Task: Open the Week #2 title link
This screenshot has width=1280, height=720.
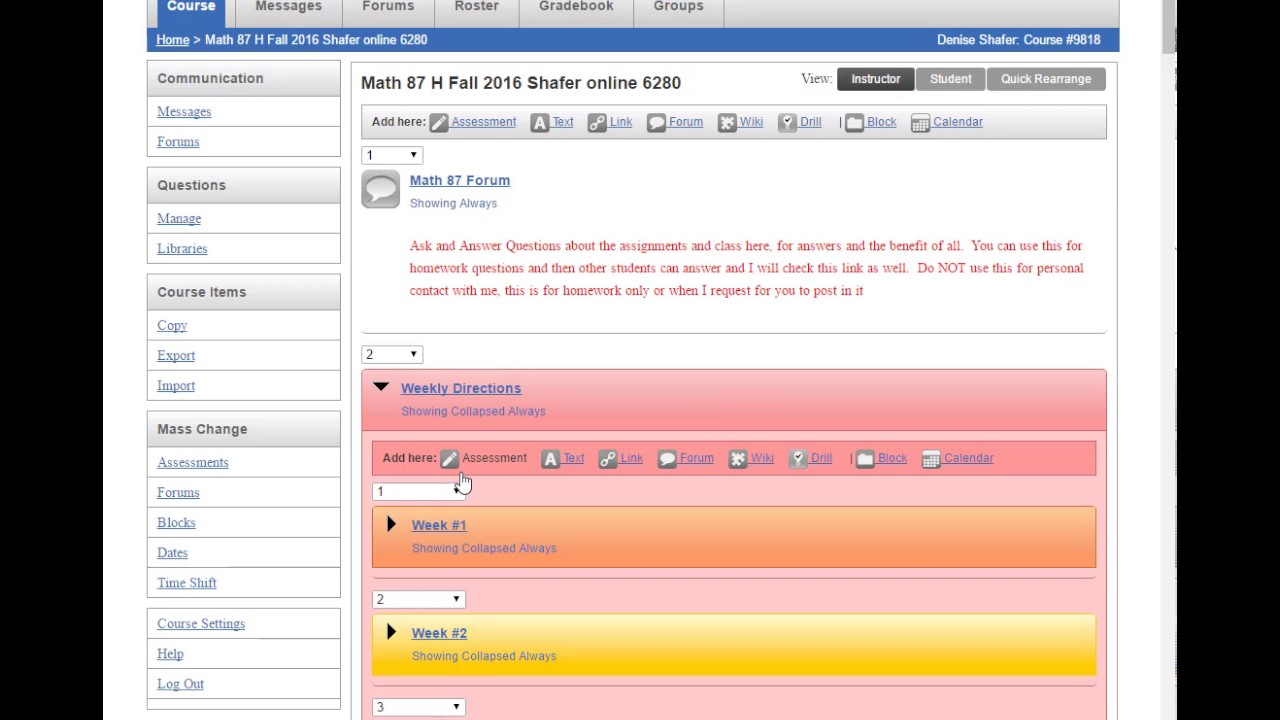Action: click(439, 633)
